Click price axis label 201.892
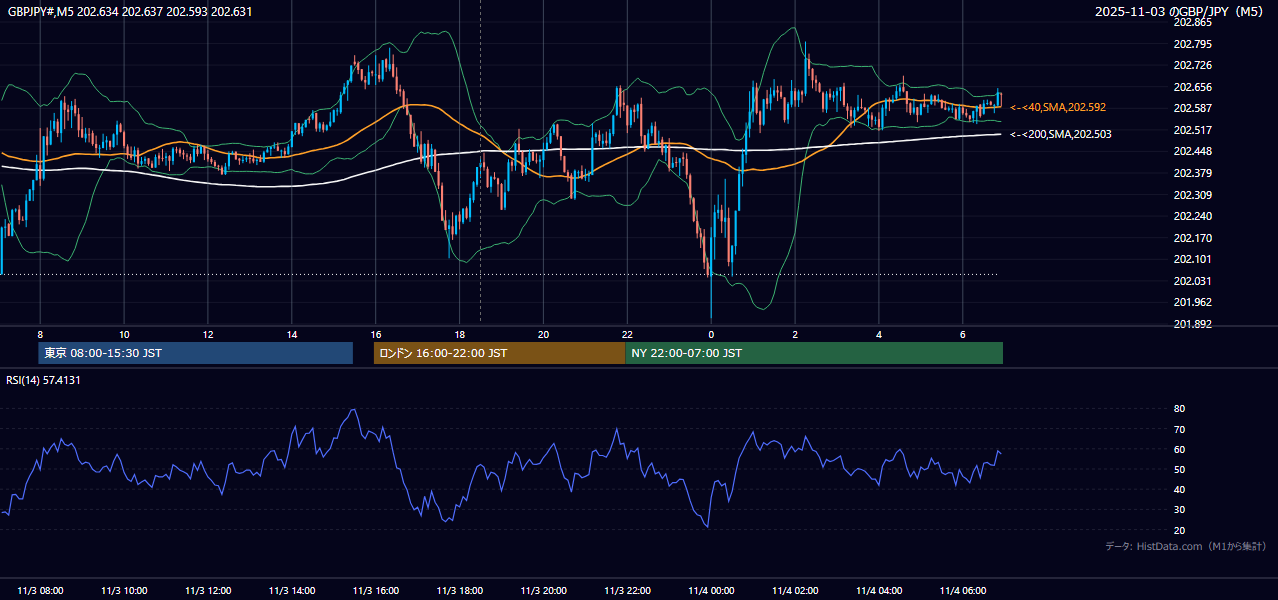 [1192, 324]
